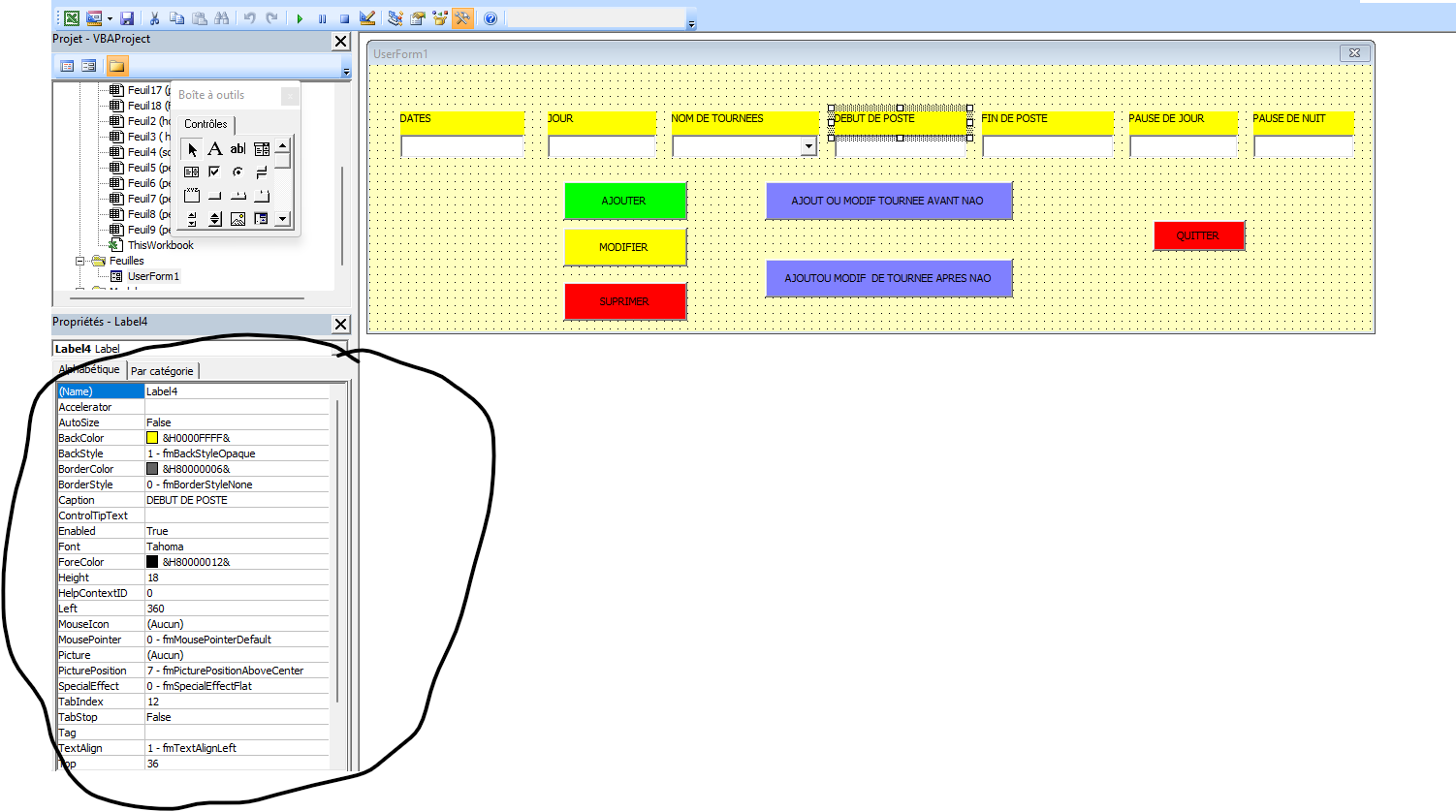The height and width of the screenshot is (812, 1456).
Task: Click AJOUT OU MODIF TOURNEE AVANT NAO
Action: (889, 201)
